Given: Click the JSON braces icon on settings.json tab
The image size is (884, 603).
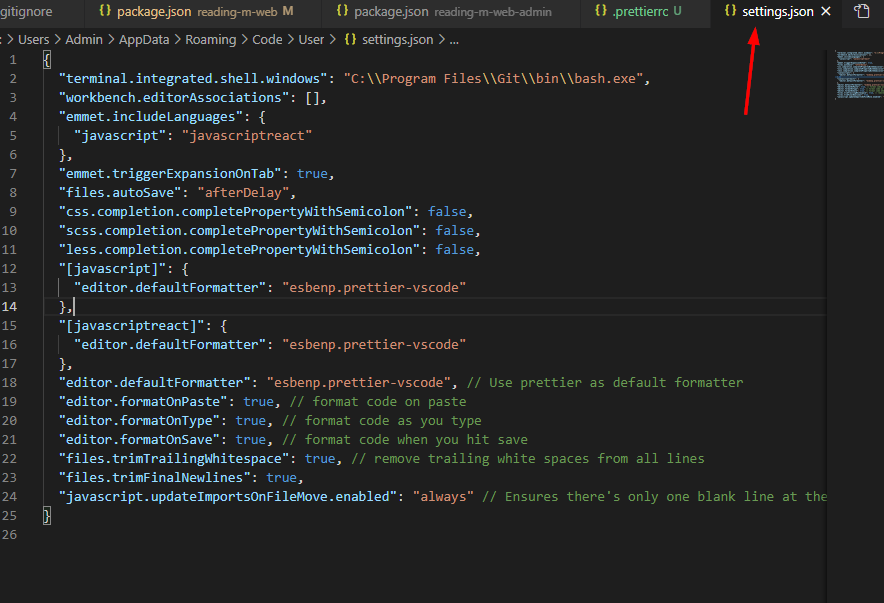Looking at the screenshot, I should (730, 12).
